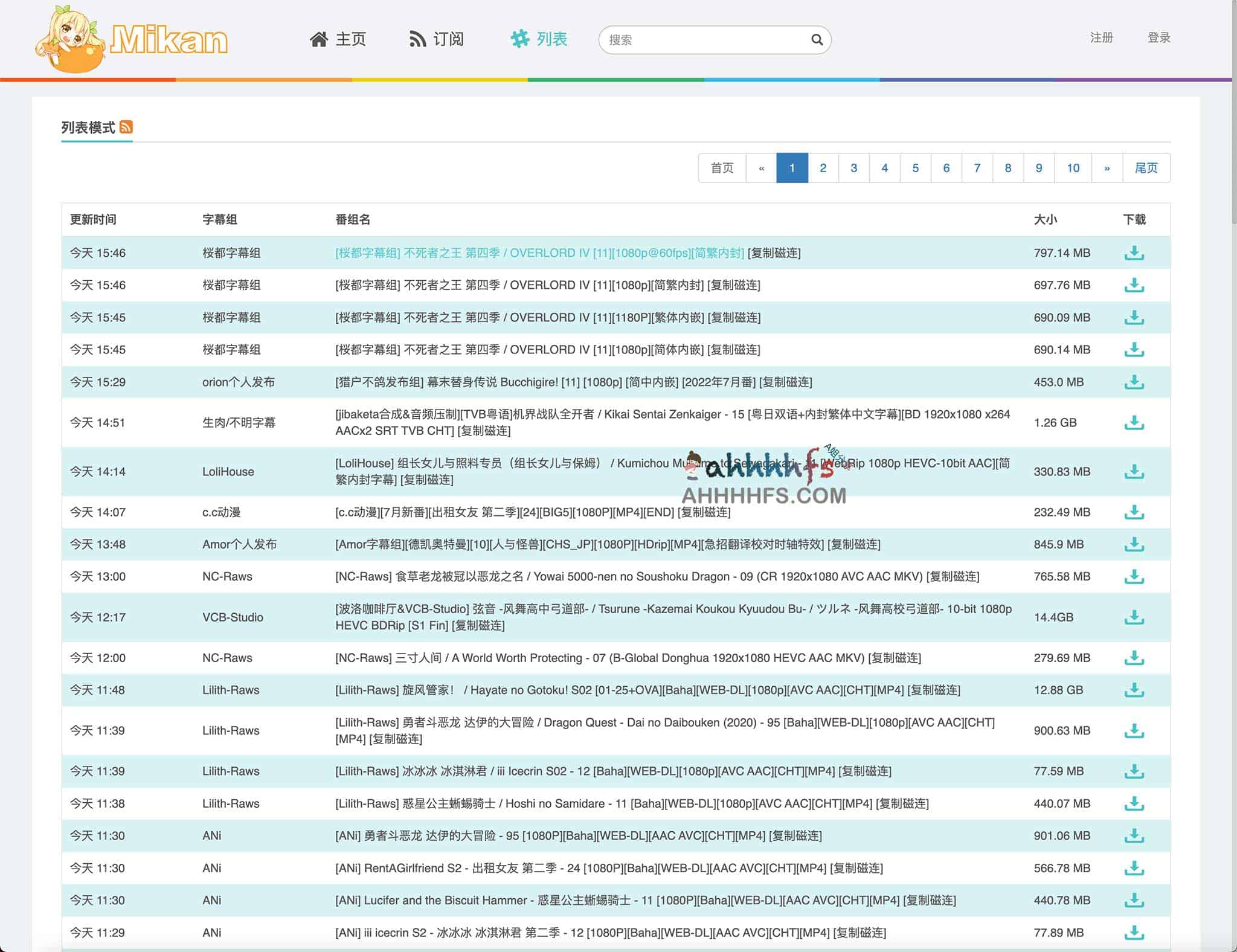
Task: Navigate to page 2 of listings
Action: pos(822,167)
